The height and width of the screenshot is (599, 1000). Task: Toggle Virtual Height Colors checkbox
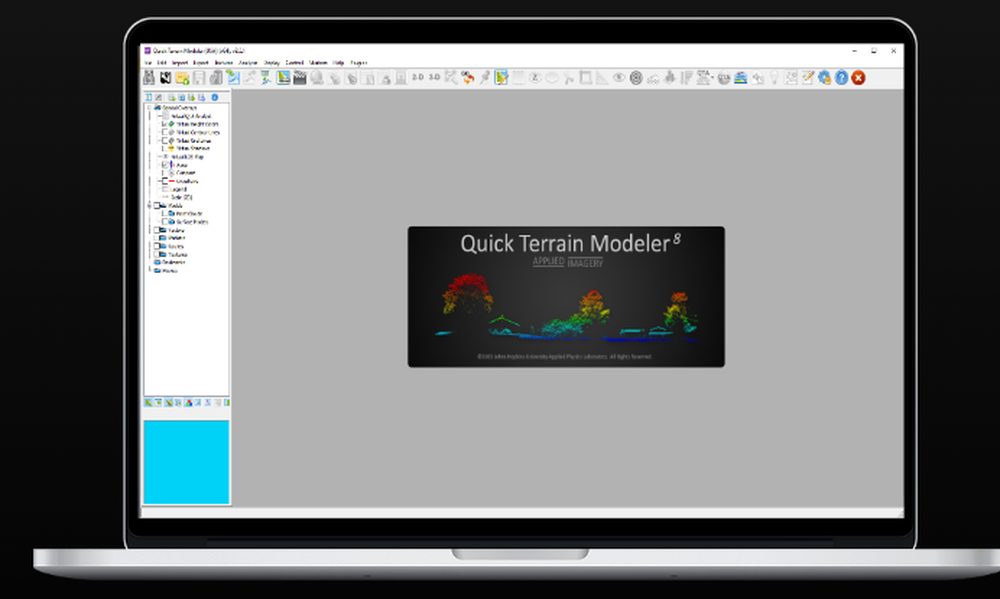[x=165, y=124]
